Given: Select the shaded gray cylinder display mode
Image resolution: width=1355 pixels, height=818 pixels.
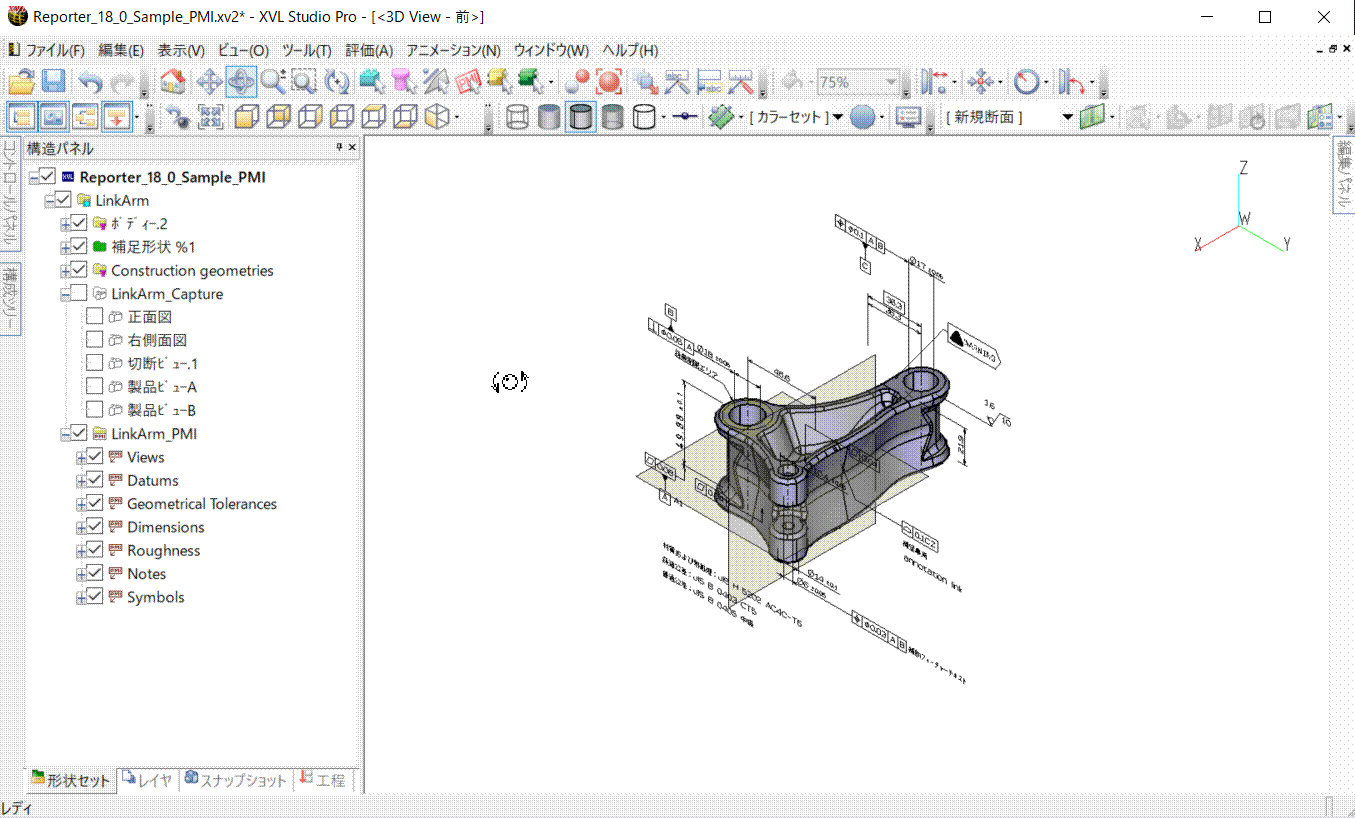Looking at the screenshot, I should [x=549, y=117].
